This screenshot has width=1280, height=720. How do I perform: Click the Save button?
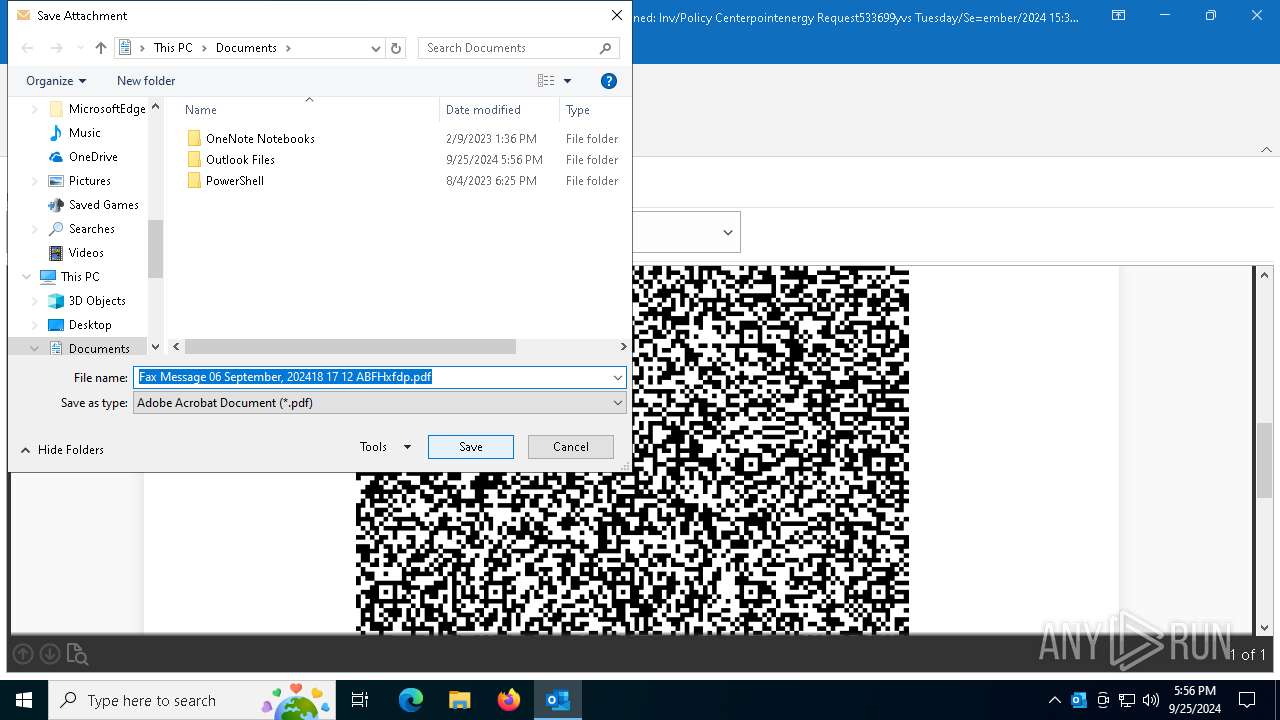[x=471, y=447]
